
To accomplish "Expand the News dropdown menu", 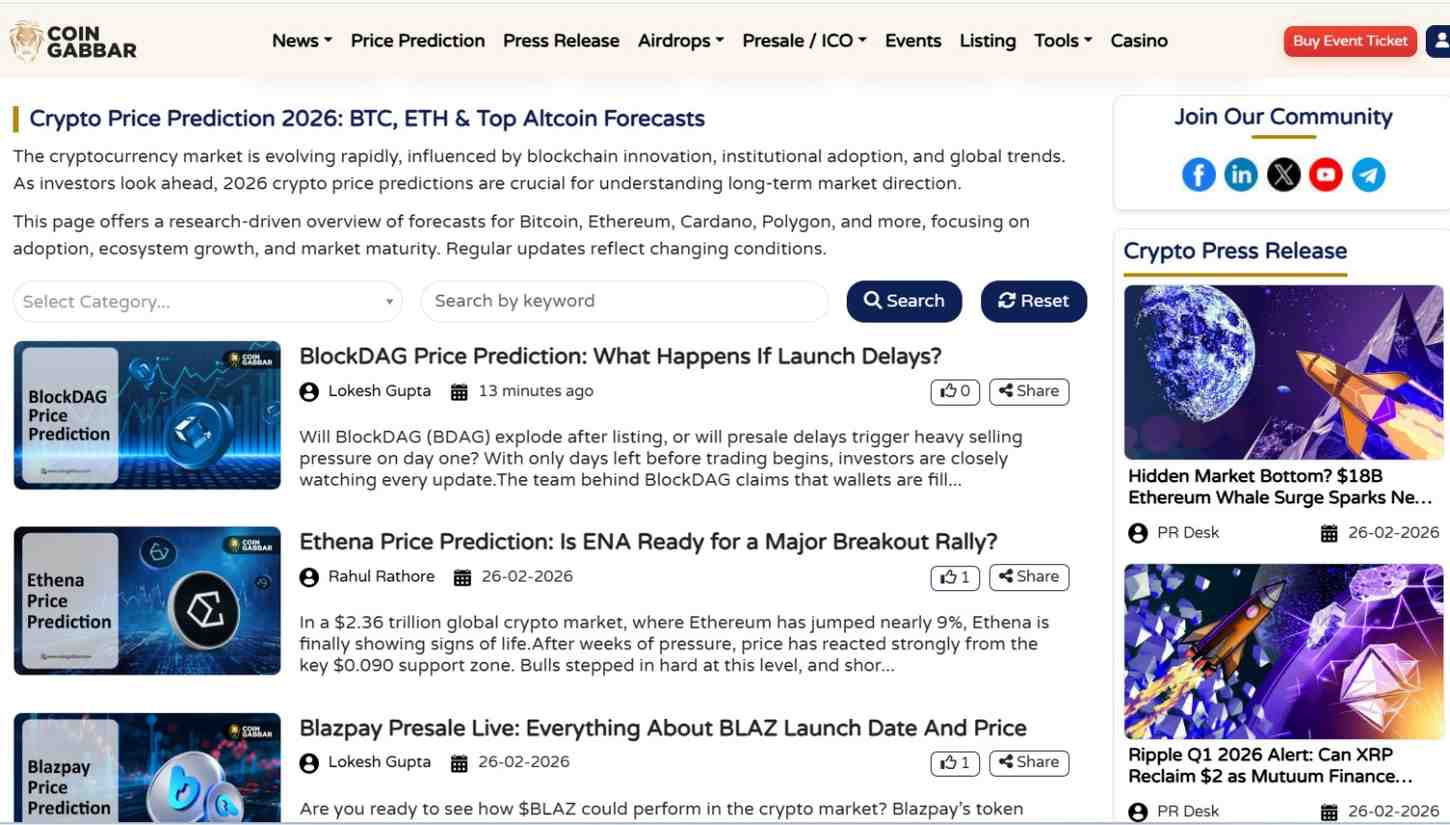I will (302, 41).
